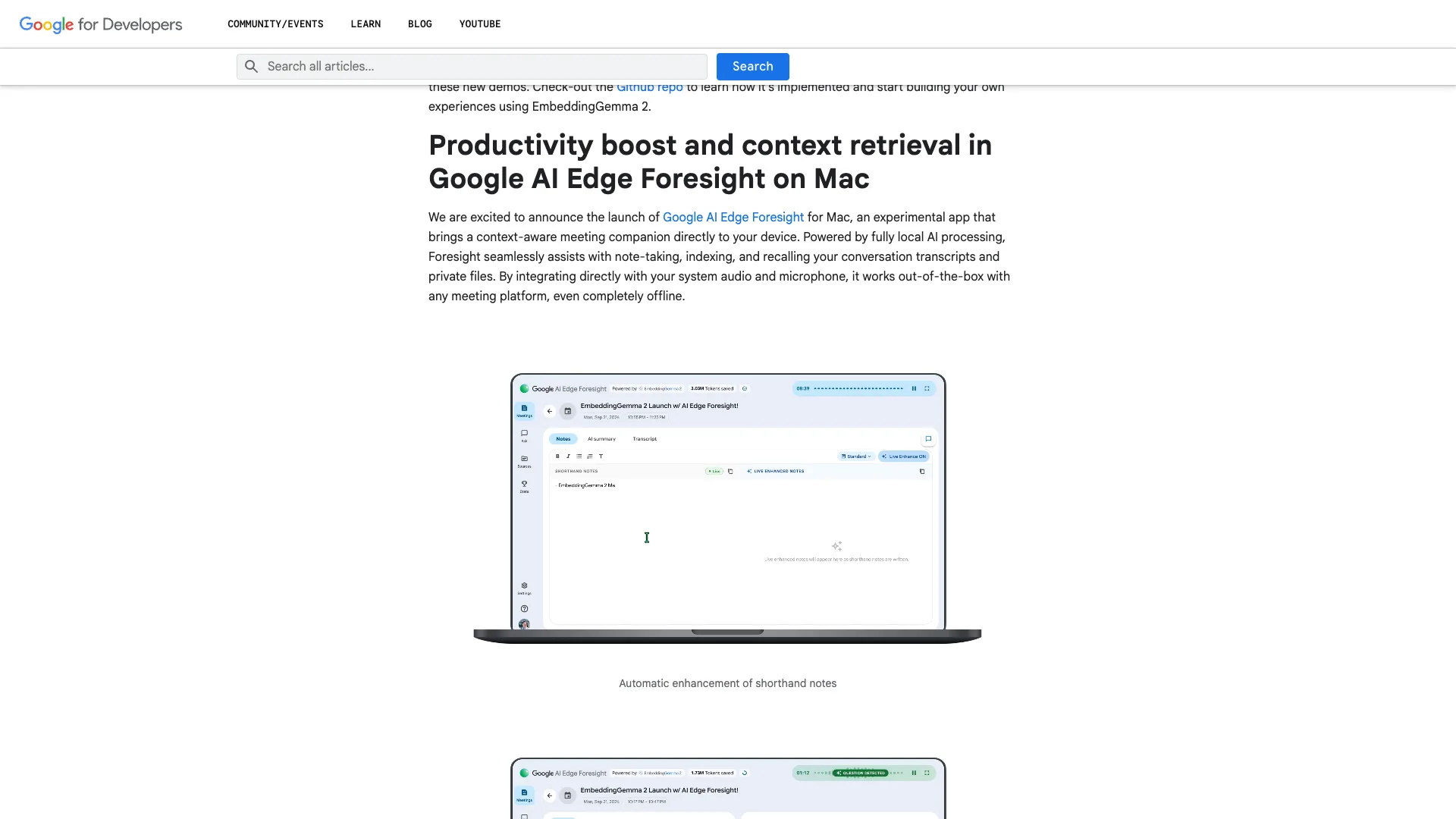Open the Google AI Edge Foresight link

click(733, 218)
